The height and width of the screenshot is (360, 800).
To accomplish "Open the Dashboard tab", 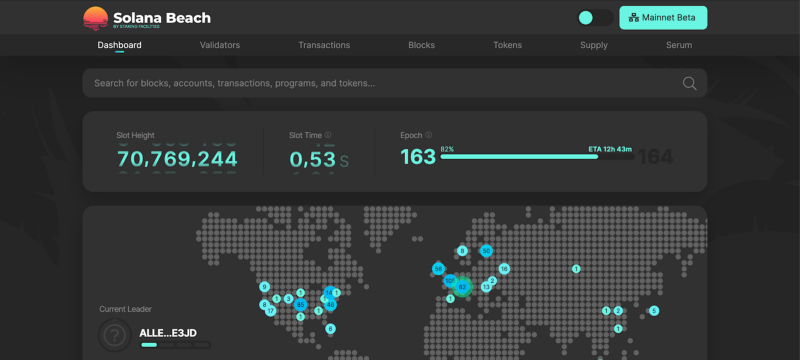I will (x=119, y=45).
